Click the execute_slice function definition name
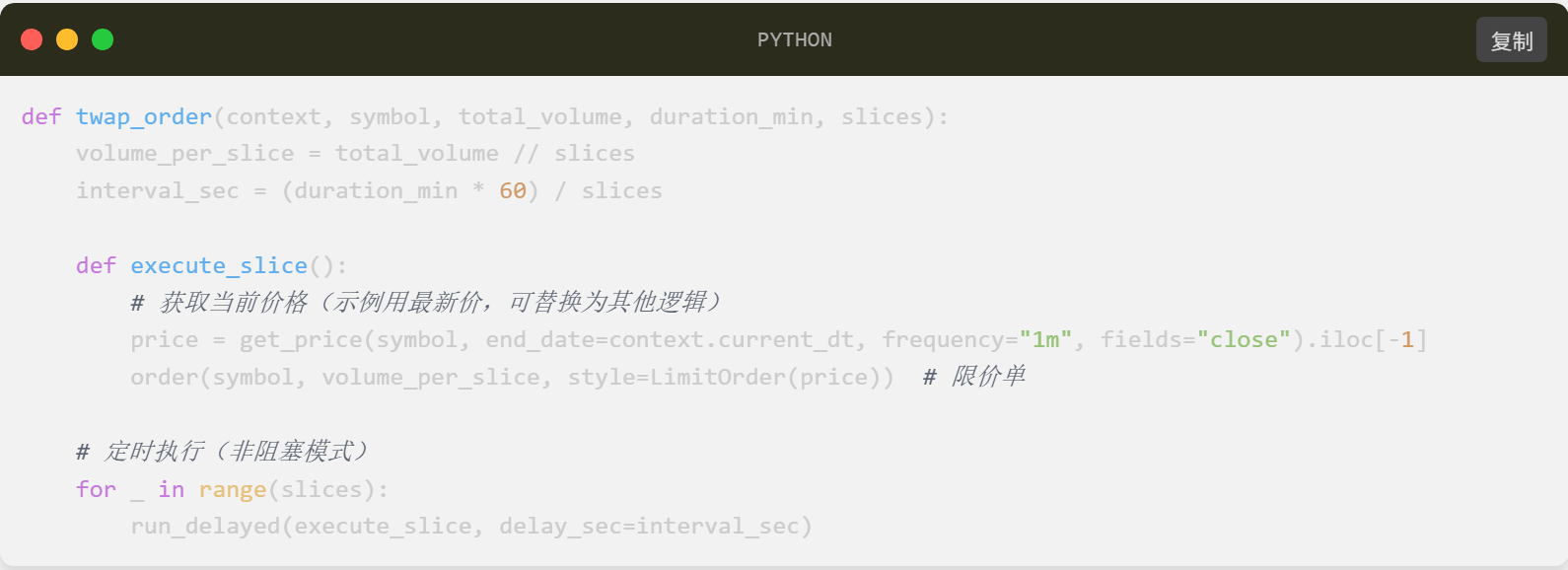The width and height of the screenshot is (1568, 570). click(219, 266)
